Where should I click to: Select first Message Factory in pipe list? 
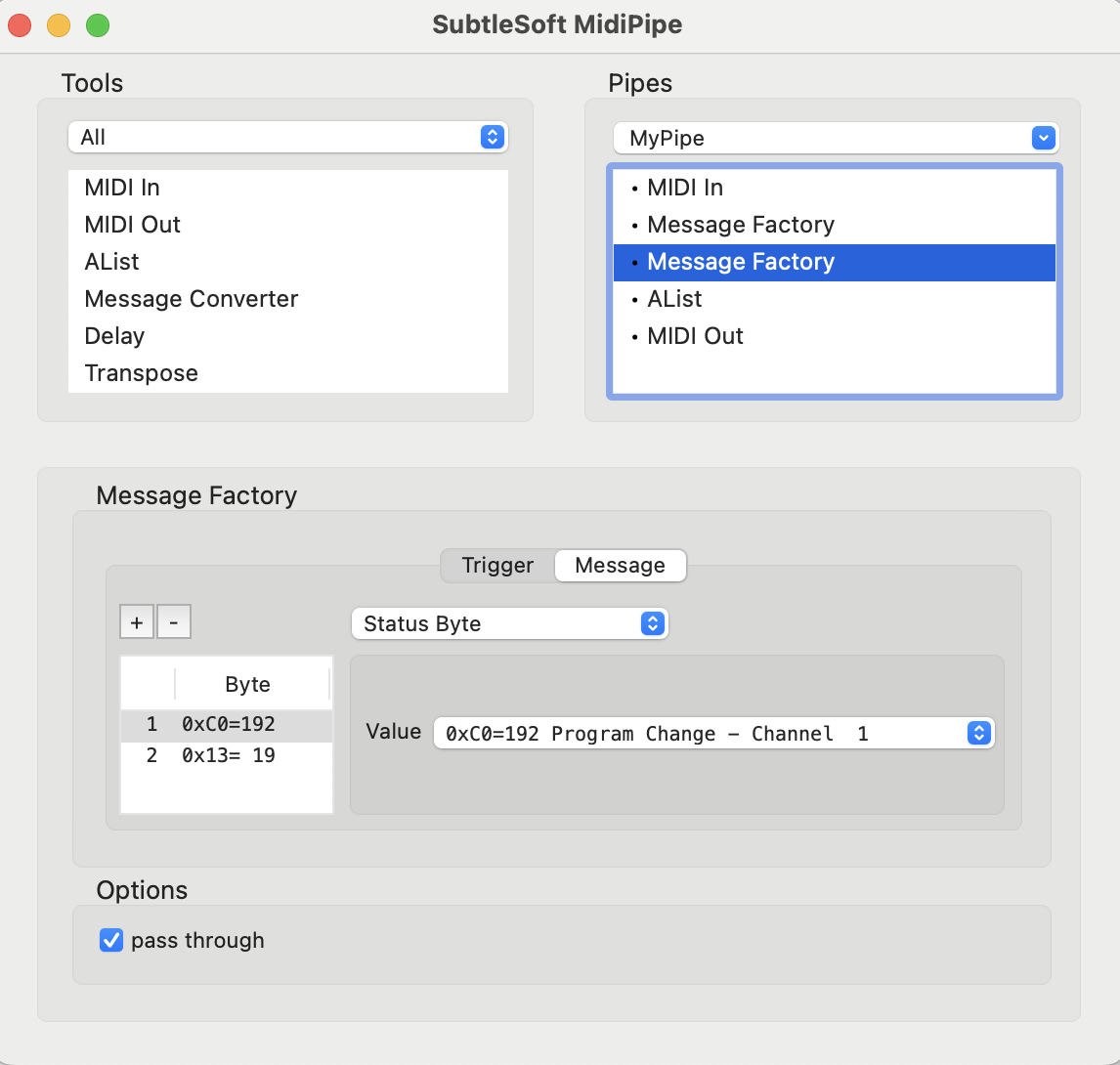point(740,225)
